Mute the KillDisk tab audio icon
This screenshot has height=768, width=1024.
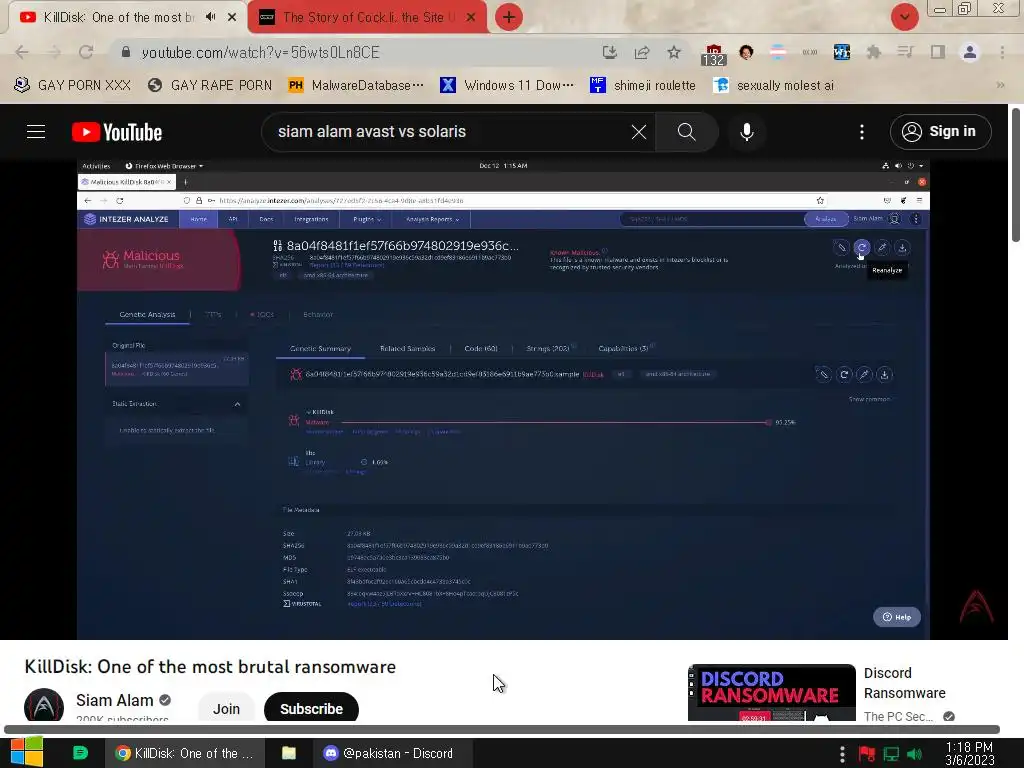point(210,17)
